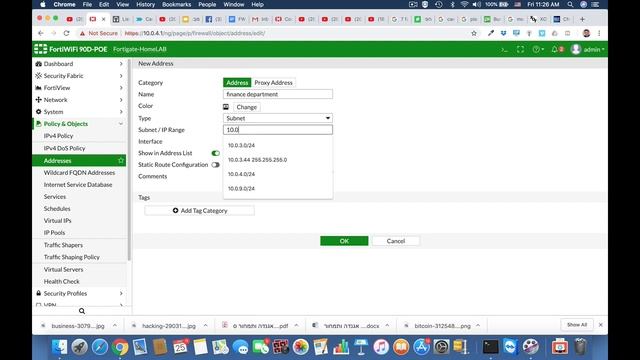Open Chrome icon in dock
Viewport: 640px width, 360px height.
pyautogui.click(x=120, y=347)
